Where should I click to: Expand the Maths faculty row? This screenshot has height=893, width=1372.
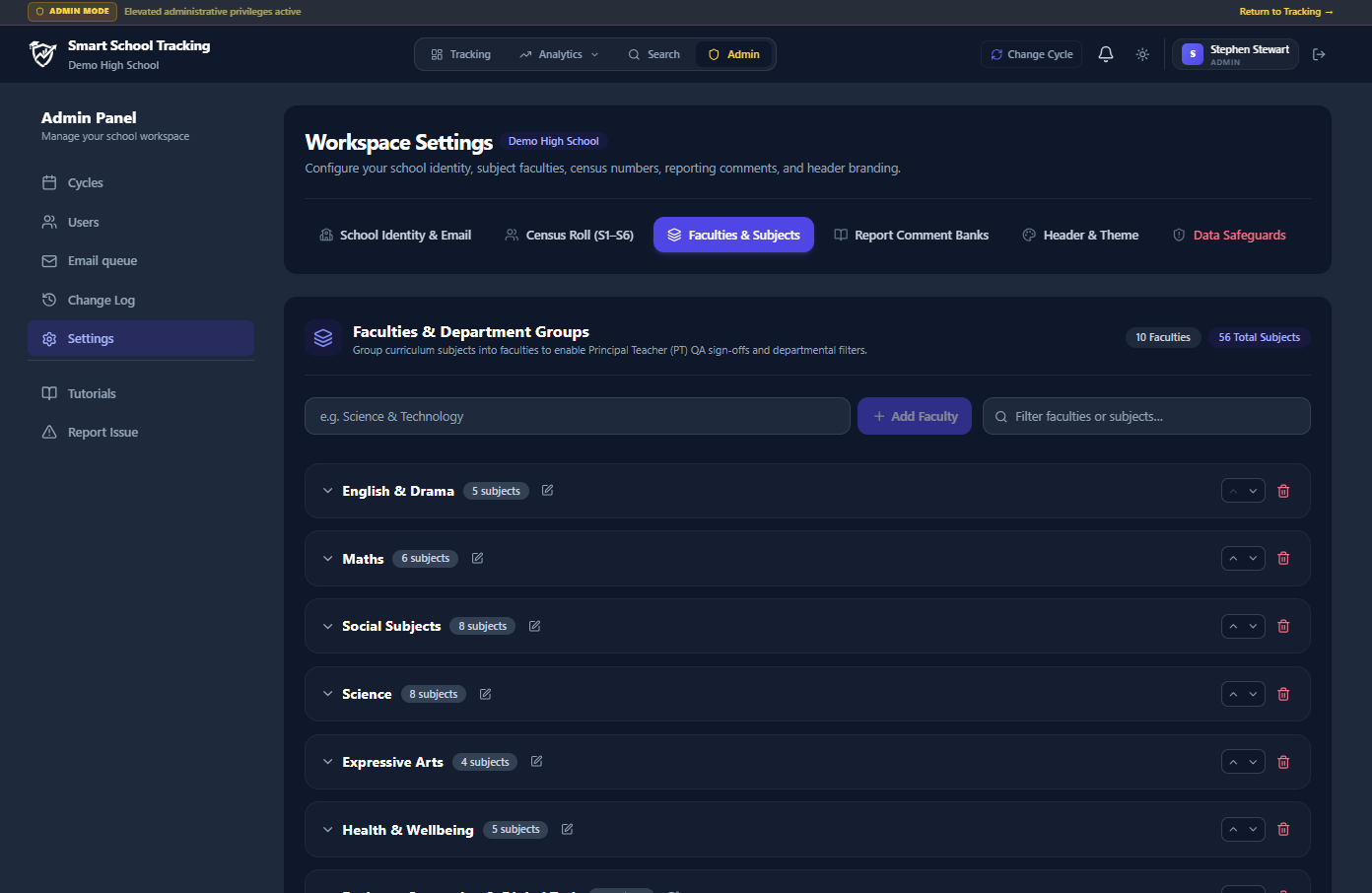pyautogui.click(x=328, y=559)
